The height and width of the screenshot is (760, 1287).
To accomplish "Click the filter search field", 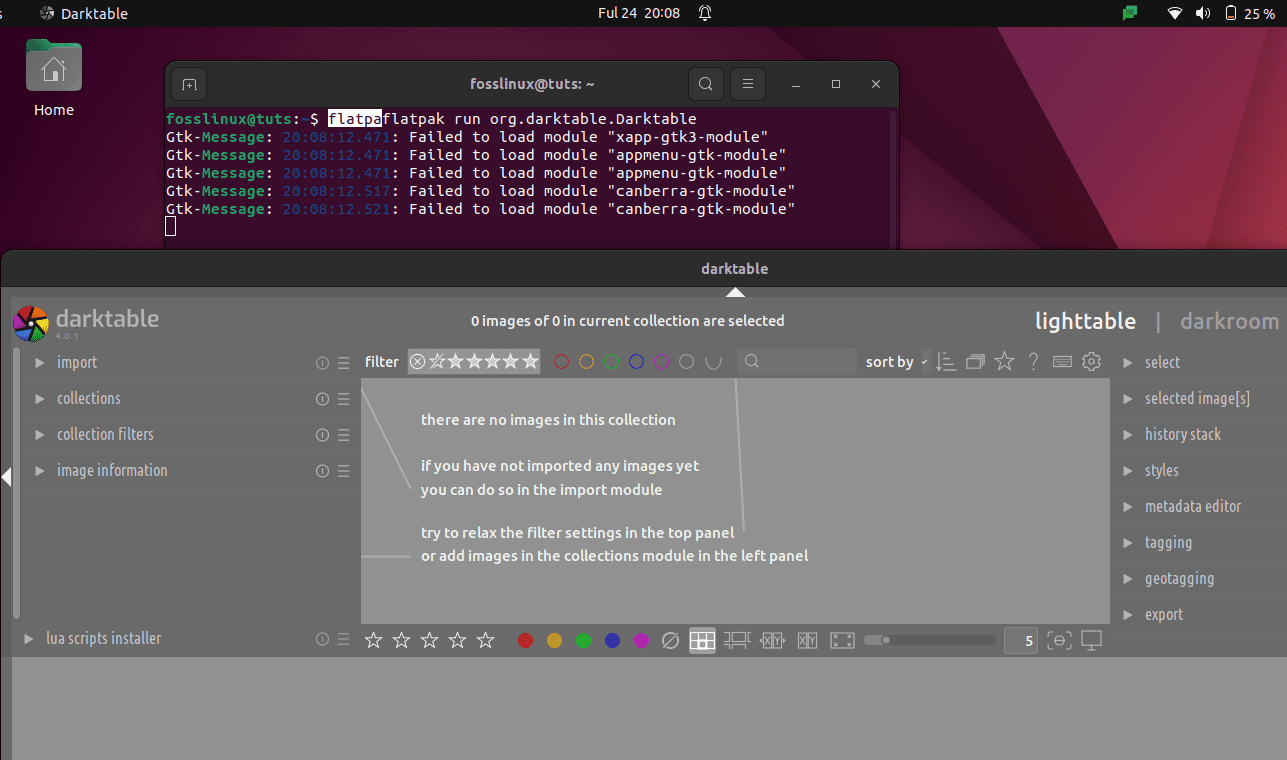I will click(797, 361).
